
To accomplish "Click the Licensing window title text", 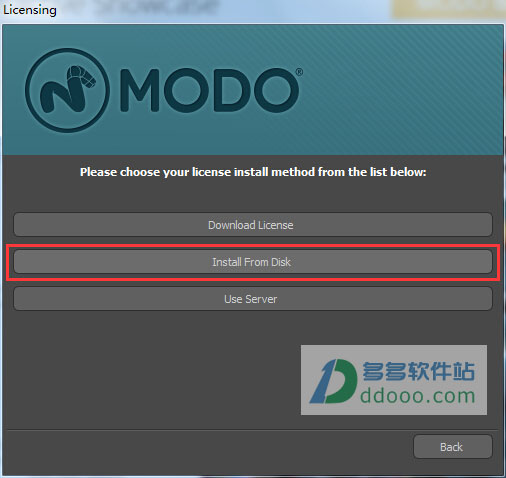I will click(30, 10).
